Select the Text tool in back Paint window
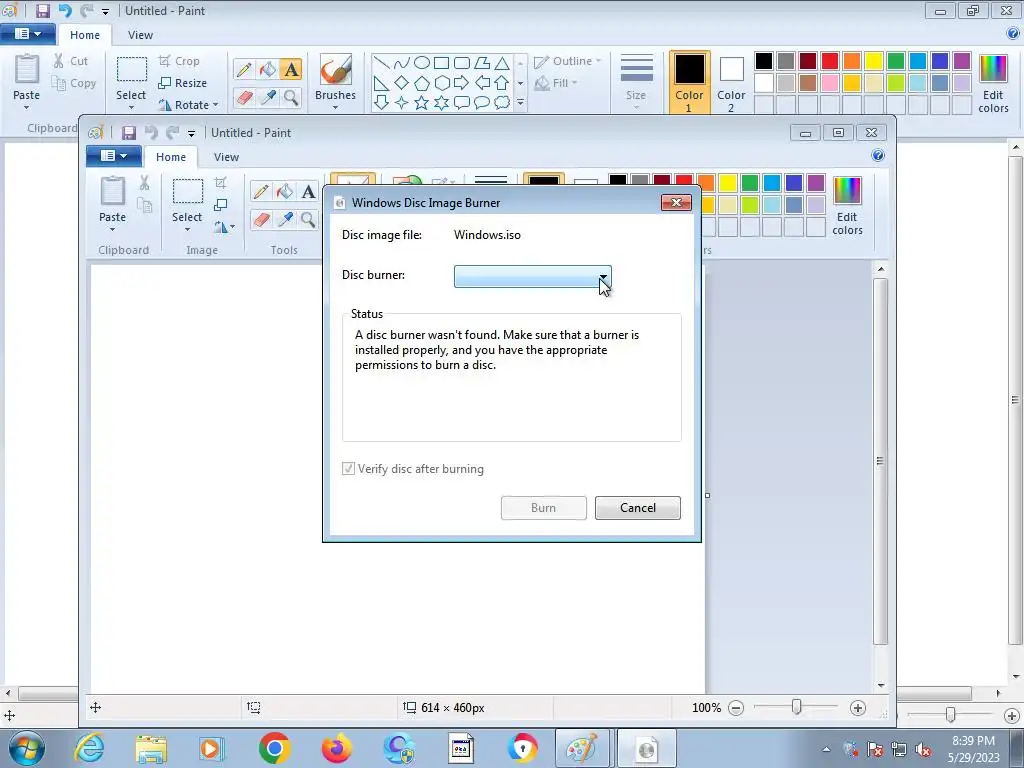Viewport: 1024px width, 768px height. pos(291,69)
